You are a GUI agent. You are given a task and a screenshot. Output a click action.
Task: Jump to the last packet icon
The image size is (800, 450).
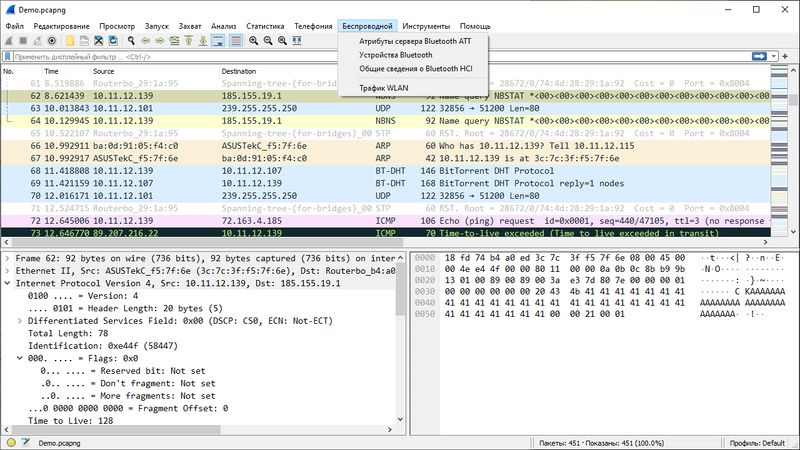[x=203, y=41]
